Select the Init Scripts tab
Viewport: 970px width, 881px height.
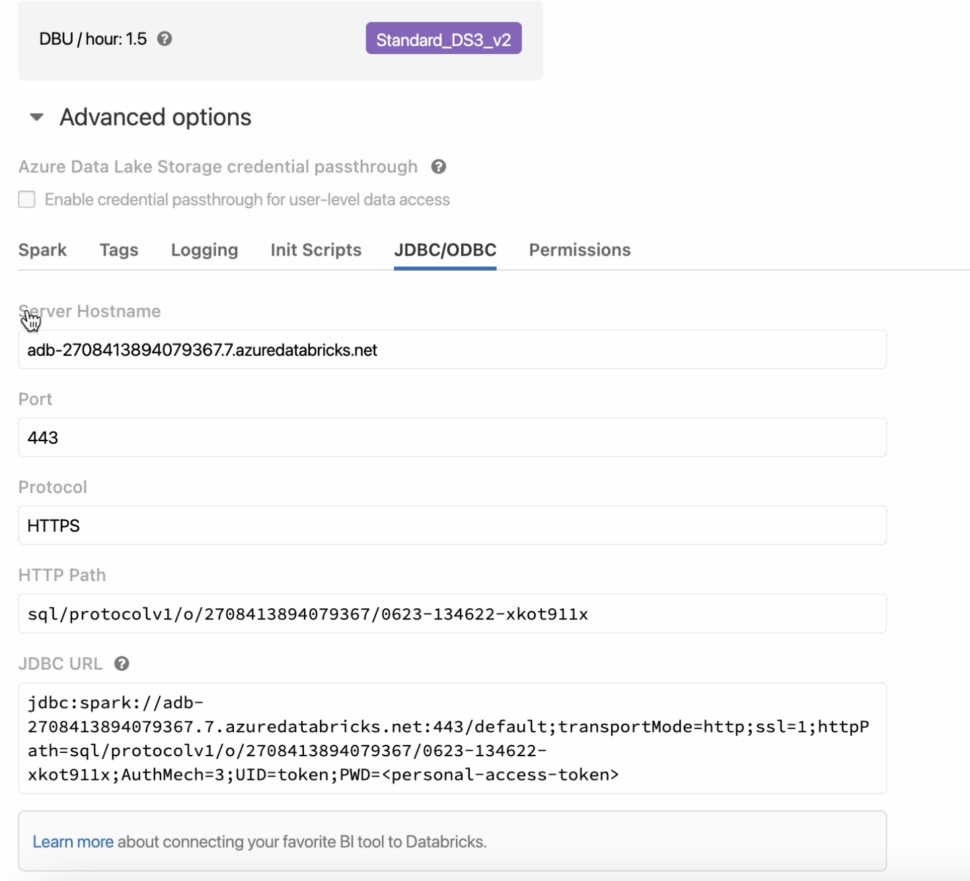click(x=316, y=250)
